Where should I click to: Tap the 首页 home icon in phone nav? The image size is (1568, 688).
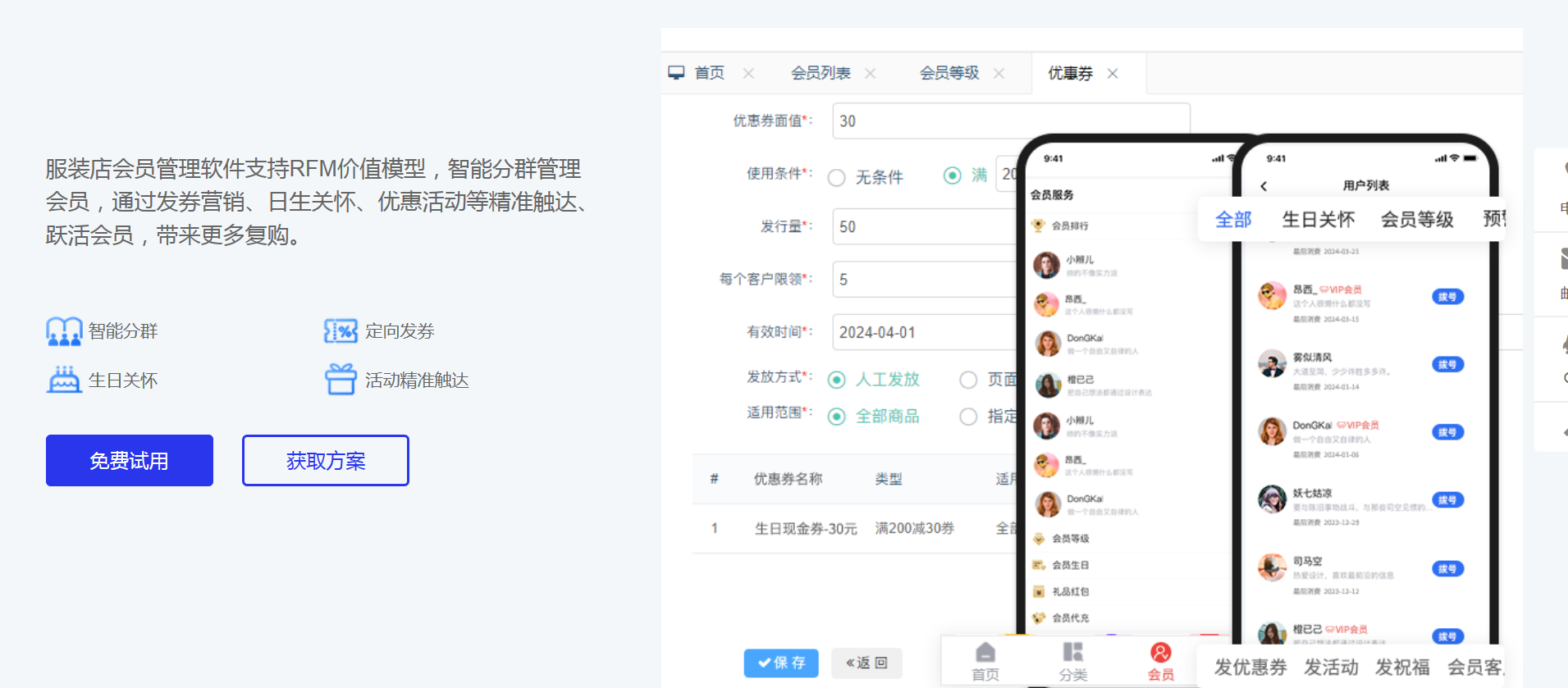point(985,653)
